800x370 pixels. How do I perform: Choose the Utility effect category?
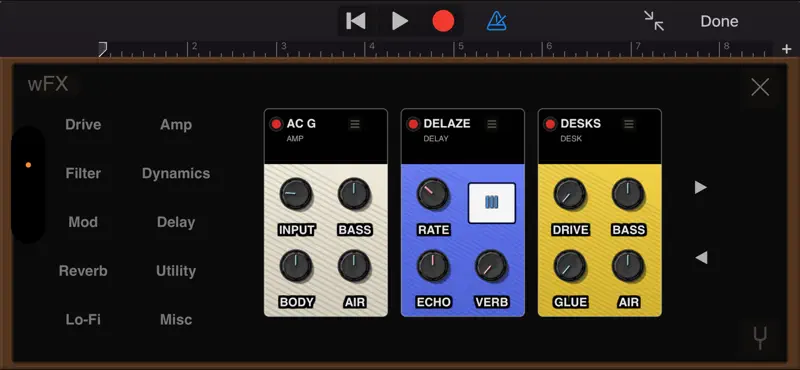(x=176, y=270)
